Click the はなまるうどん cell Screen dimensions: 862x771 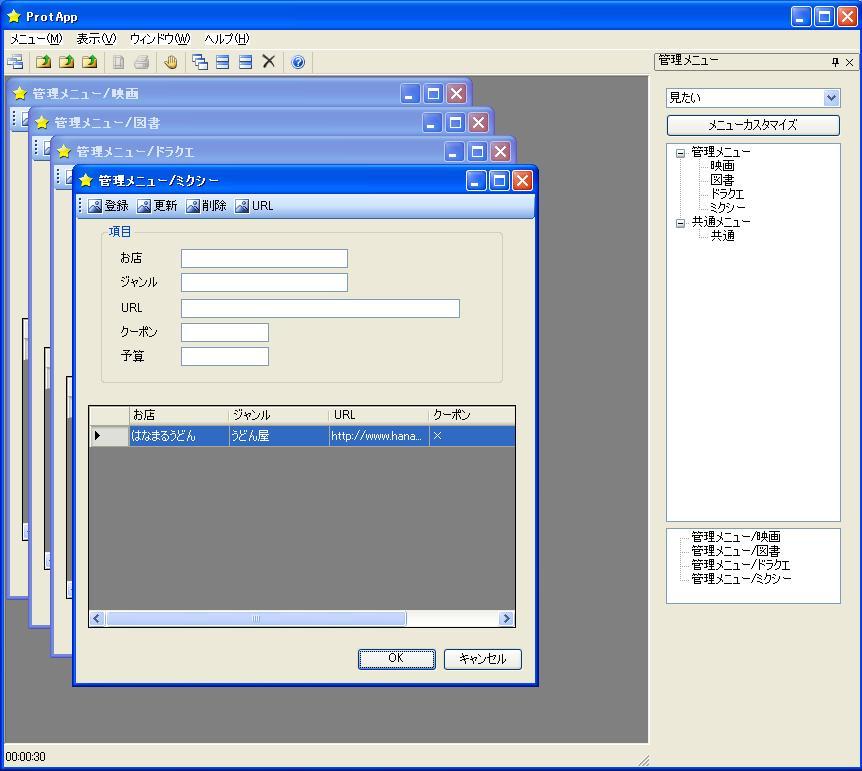(179, 436)
